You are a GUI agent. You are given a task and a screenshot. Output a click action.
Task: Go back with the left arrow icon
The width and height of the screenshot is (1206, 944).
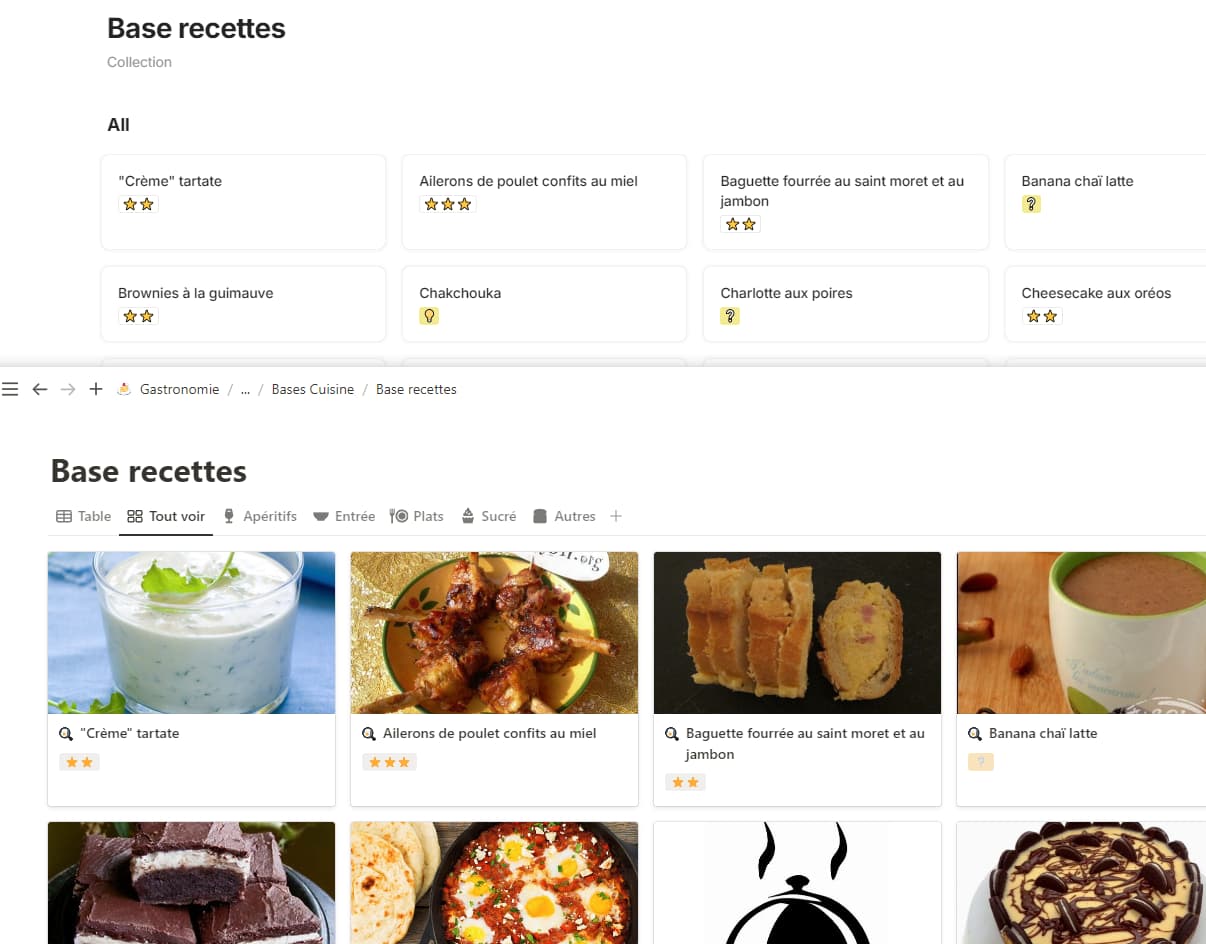(40, 389)
